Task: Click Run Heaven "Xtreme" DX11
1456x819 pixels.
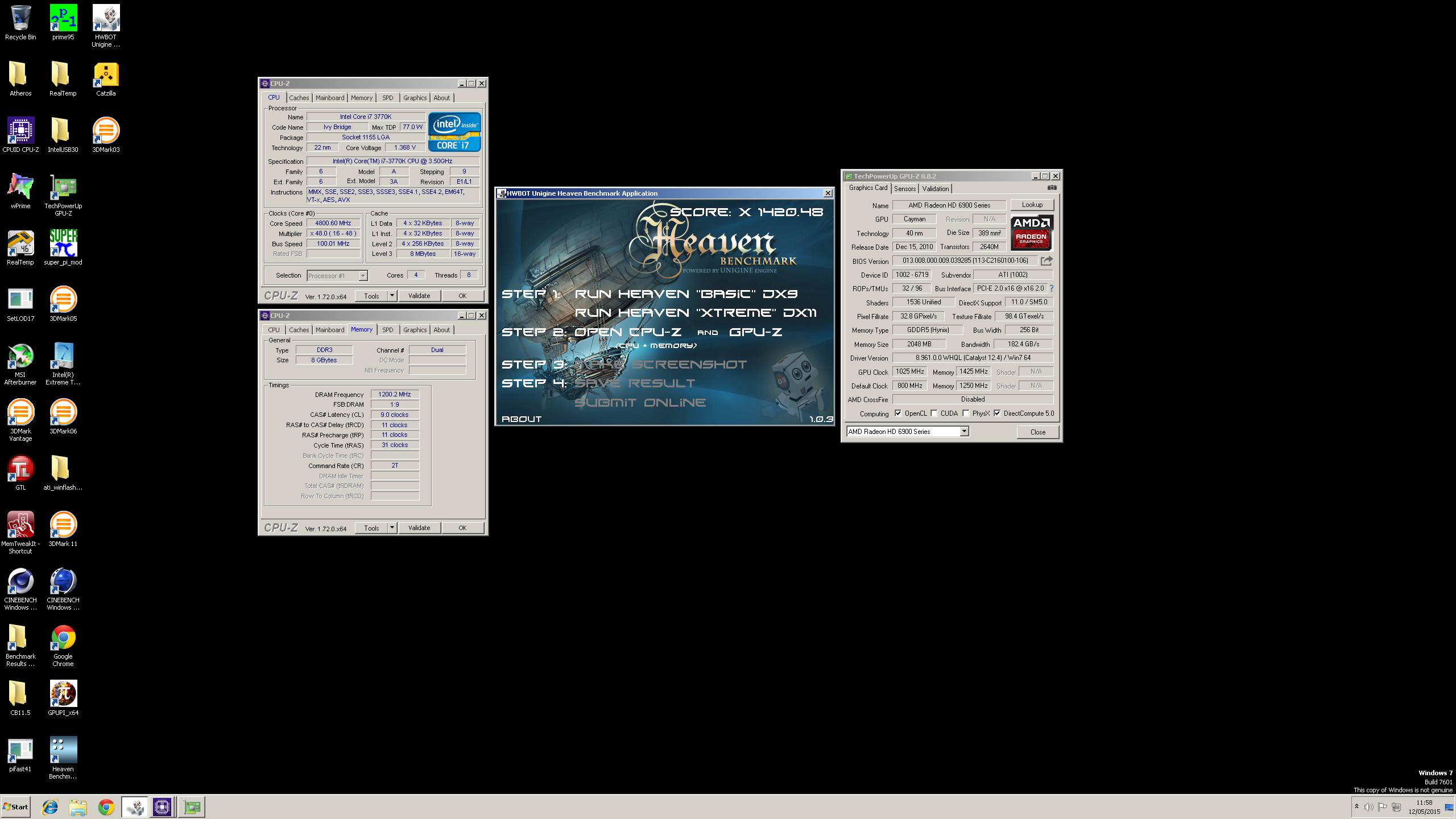Action: tap(696, 313)
